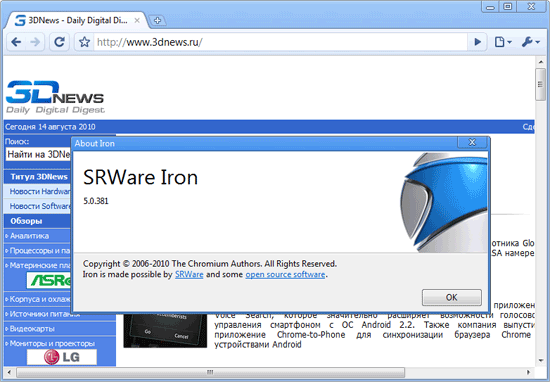Image resolution: width=550 pixels, height=382 pixels.
Task: Click the horizontal scrollbar right arrow
Action: click(528, 372)
